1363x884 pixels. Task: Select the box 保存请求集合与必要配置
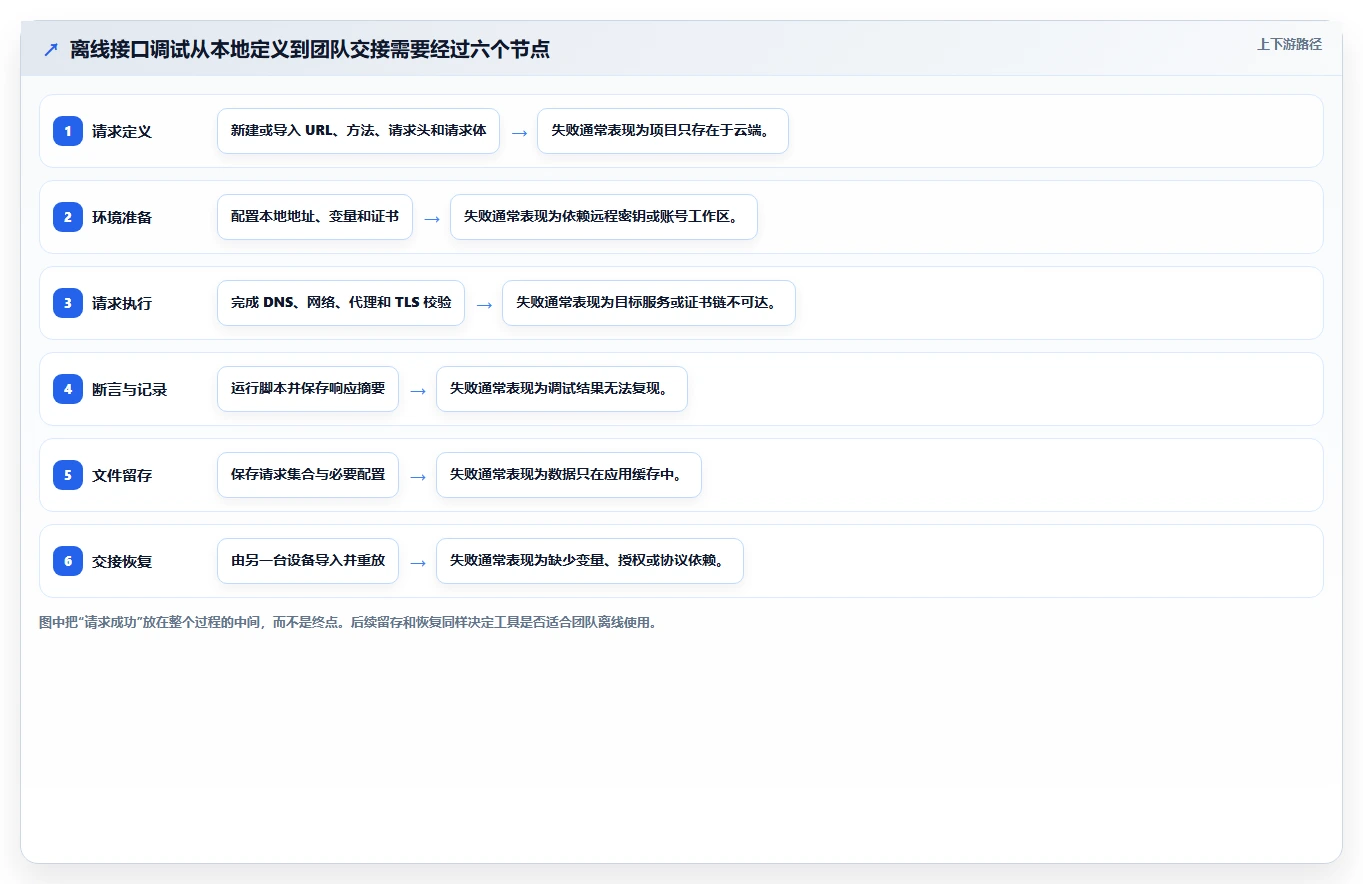pyautogui.click(x=308, y=475)
